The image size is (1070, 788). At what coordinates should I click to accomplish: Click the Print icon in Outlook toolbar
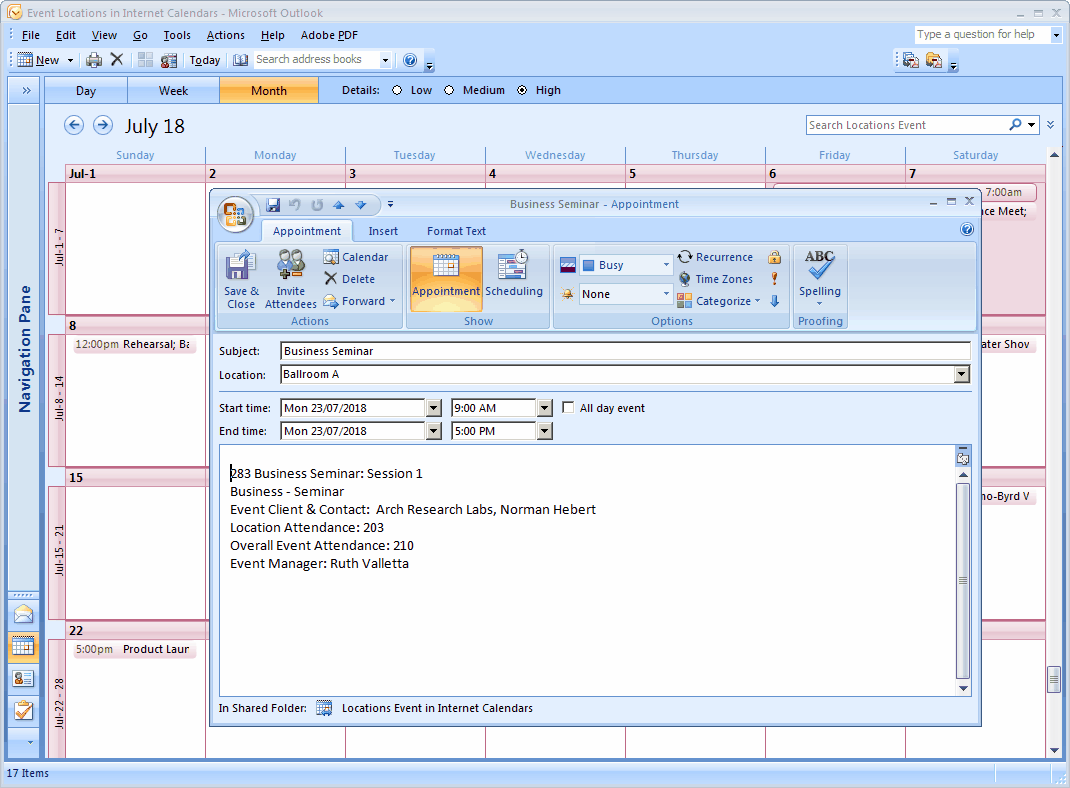(94, 60)
